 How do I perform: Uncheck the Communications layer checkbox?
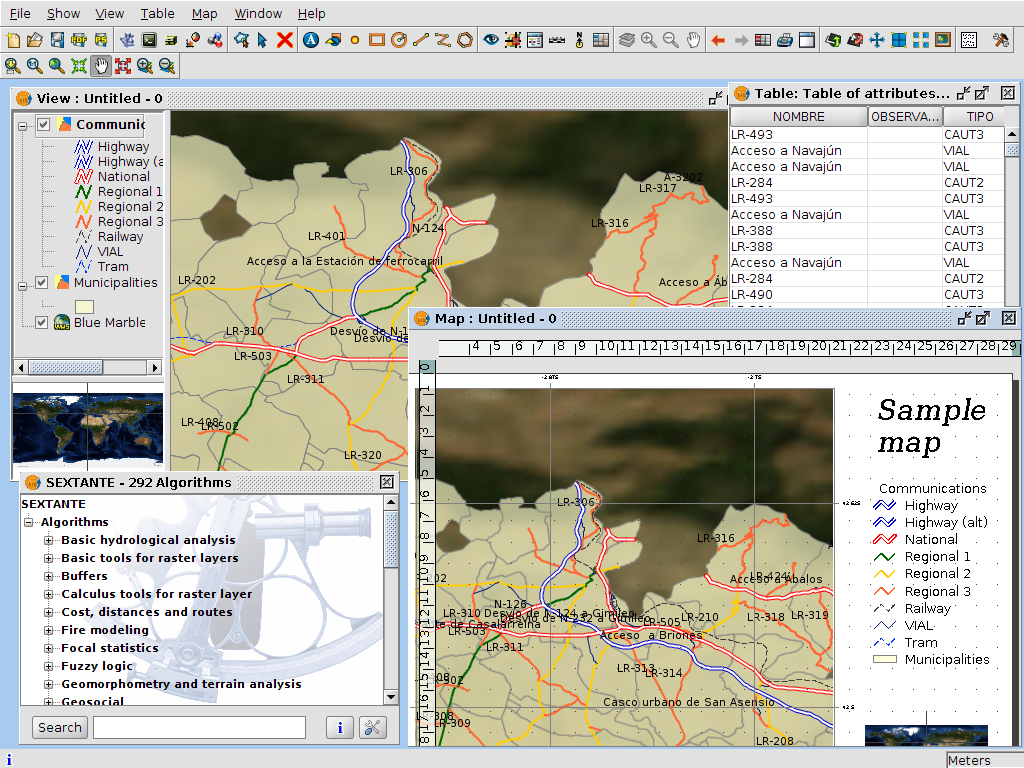point(43,125)
